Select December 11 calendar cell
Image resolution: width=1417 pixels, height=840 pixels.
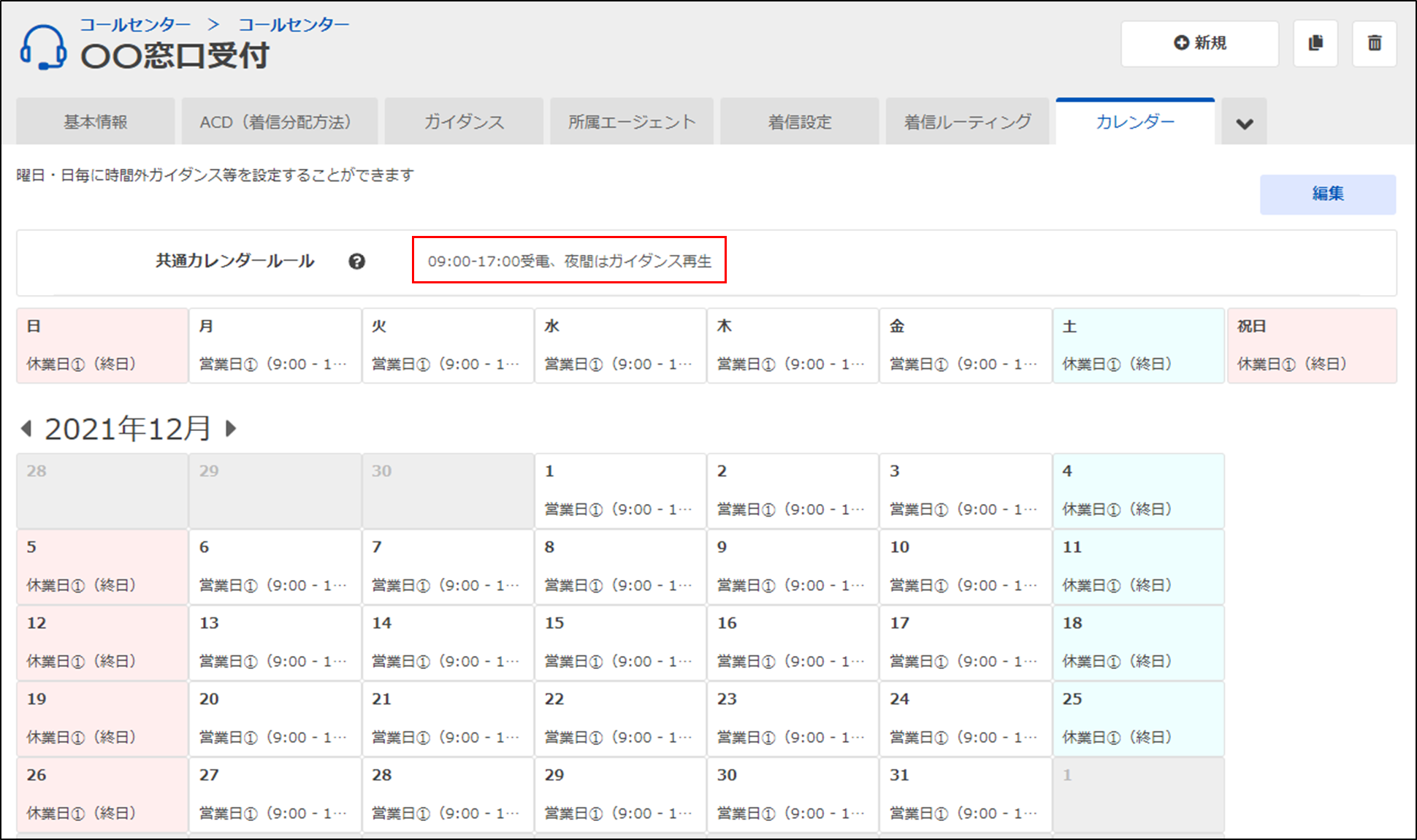coord(1139,567)
